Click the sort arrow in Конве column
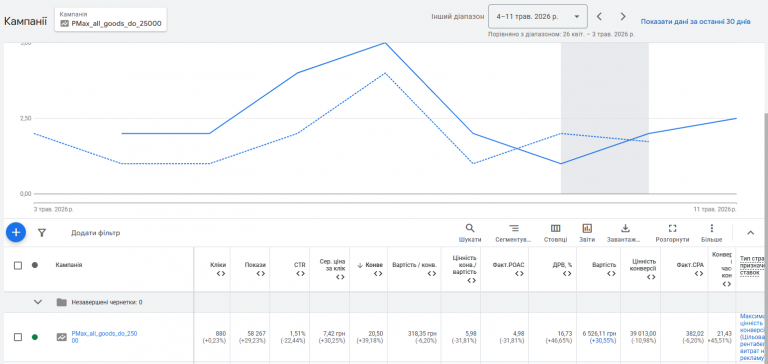This screenshot has height=364, width=768. tap(360, 265)
